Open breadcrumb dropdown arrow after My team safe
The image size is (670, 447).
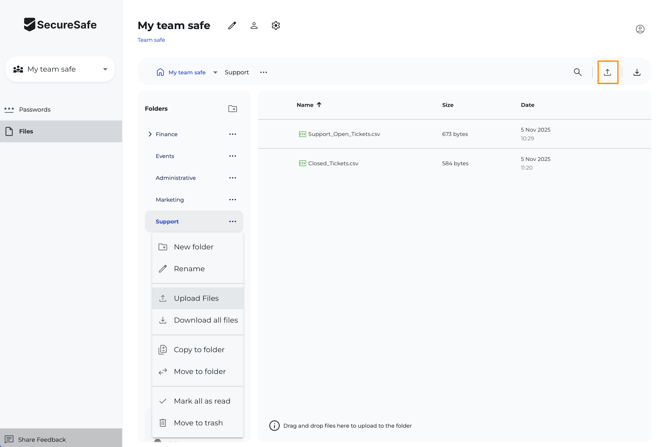[215, 72]
